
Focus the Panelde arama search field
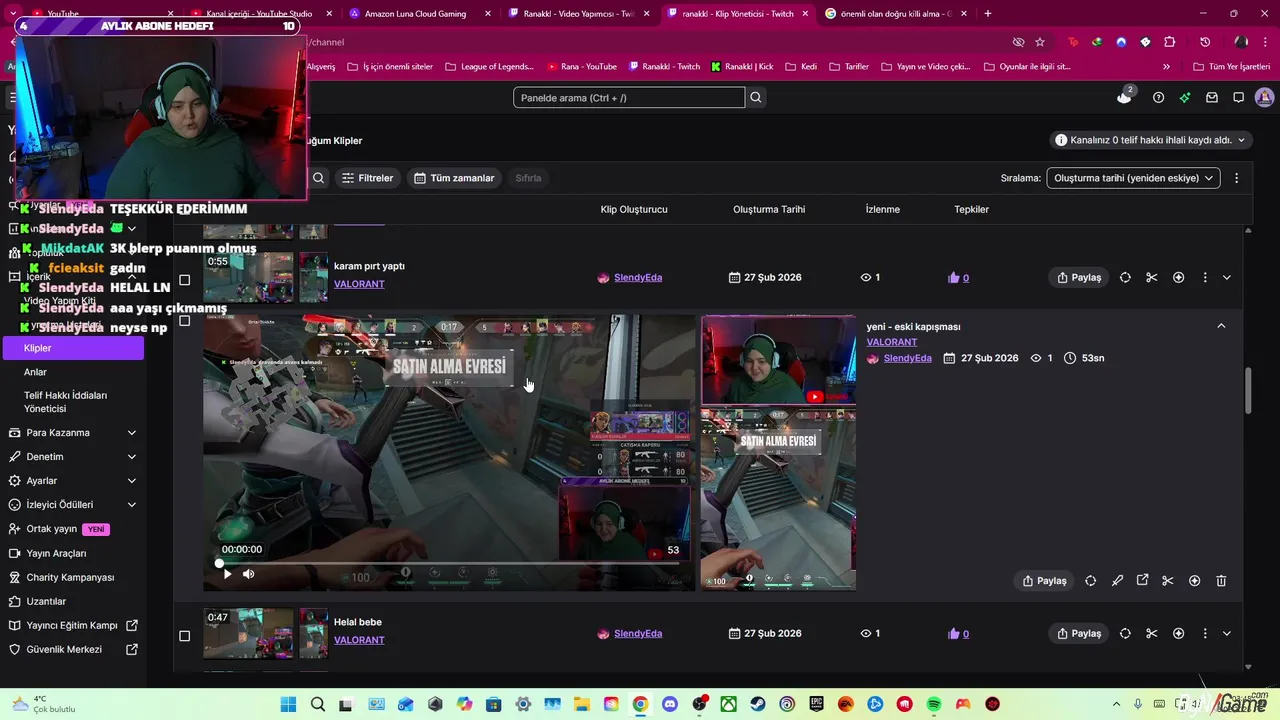629,97
